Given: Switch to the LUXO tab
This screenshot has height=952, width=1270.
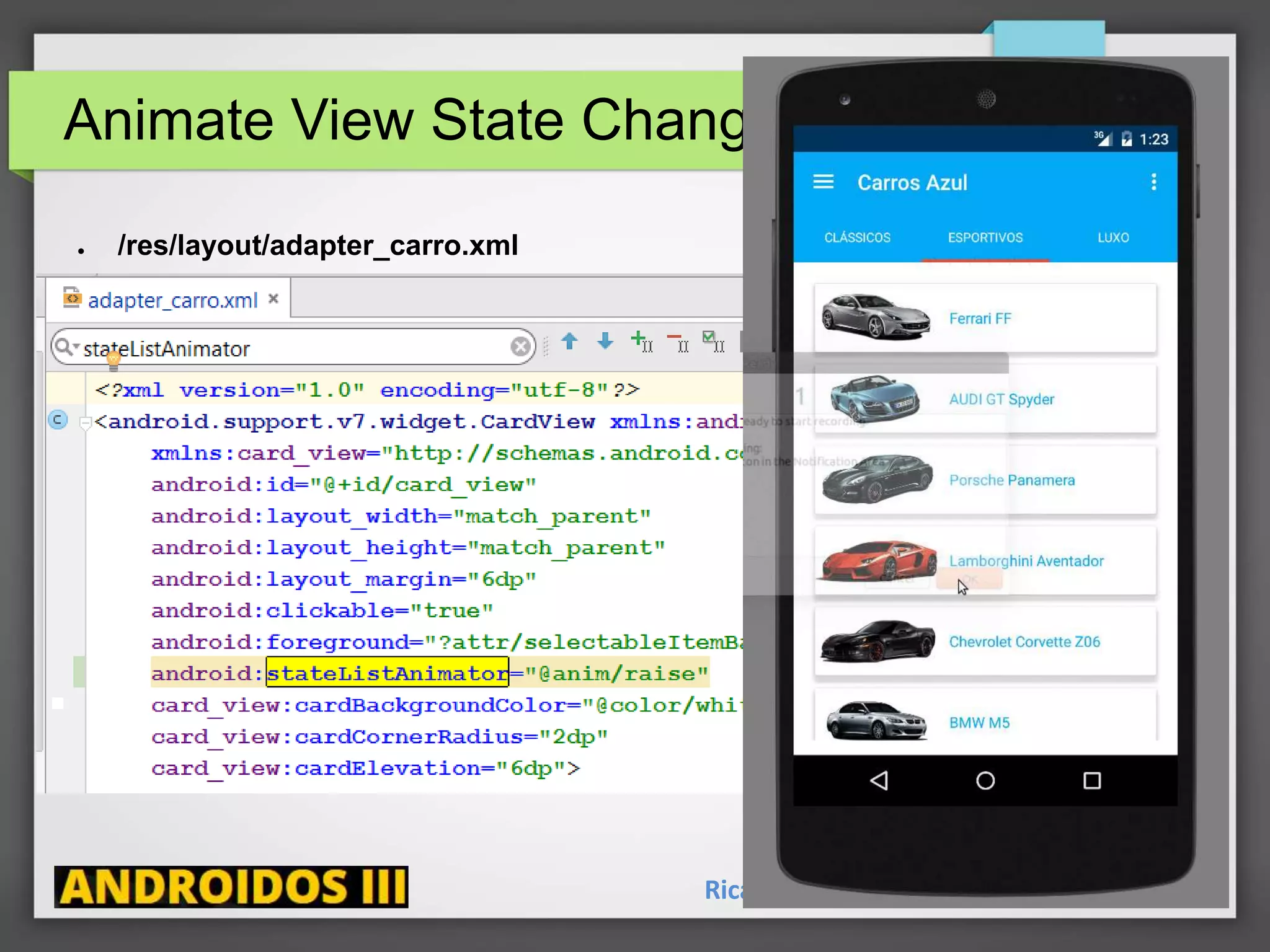Looking at the screenshot, I should click(1113, 237).
